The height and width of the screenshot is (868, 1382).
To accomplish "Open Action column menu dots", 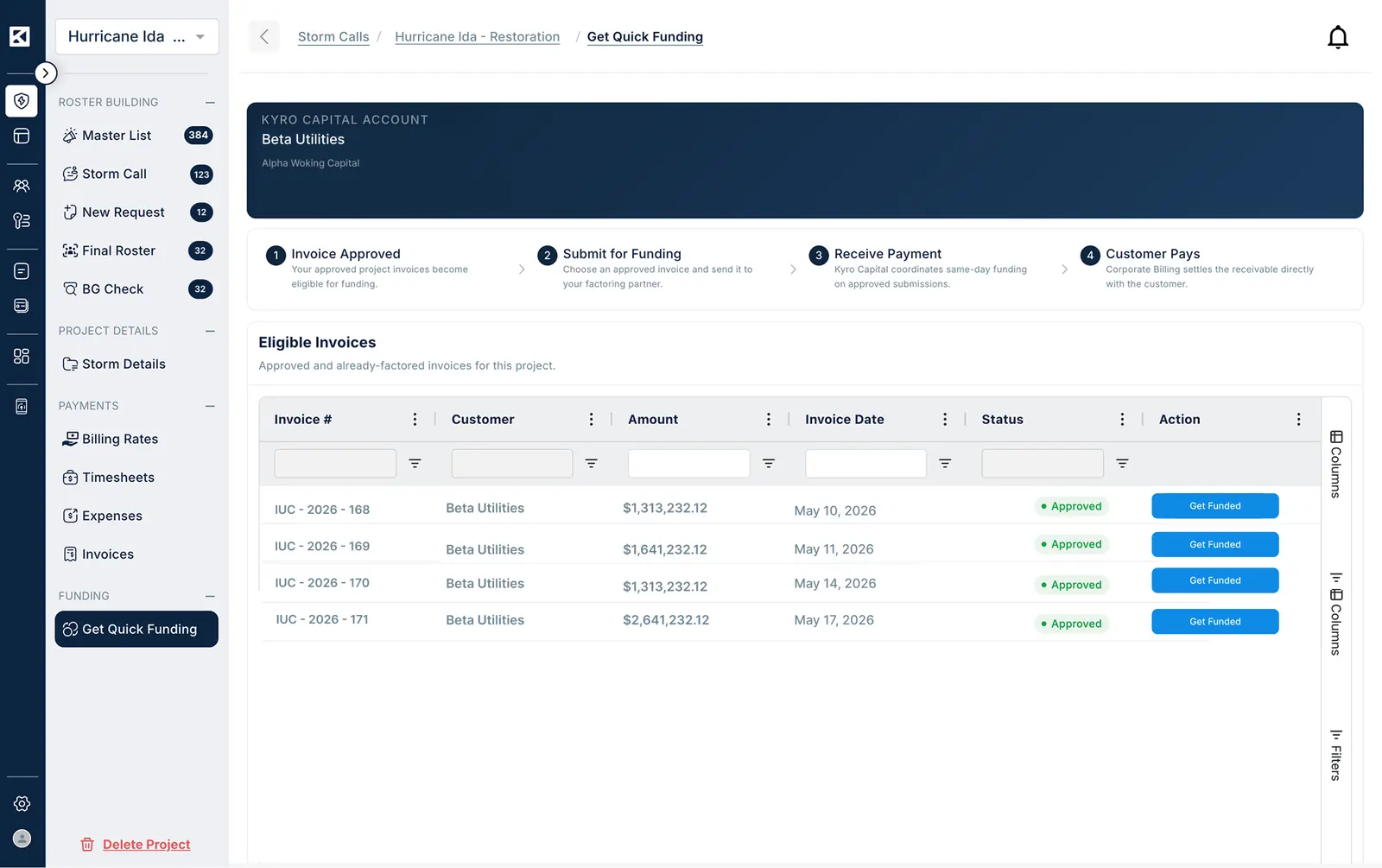I will tap(1298, 419).
